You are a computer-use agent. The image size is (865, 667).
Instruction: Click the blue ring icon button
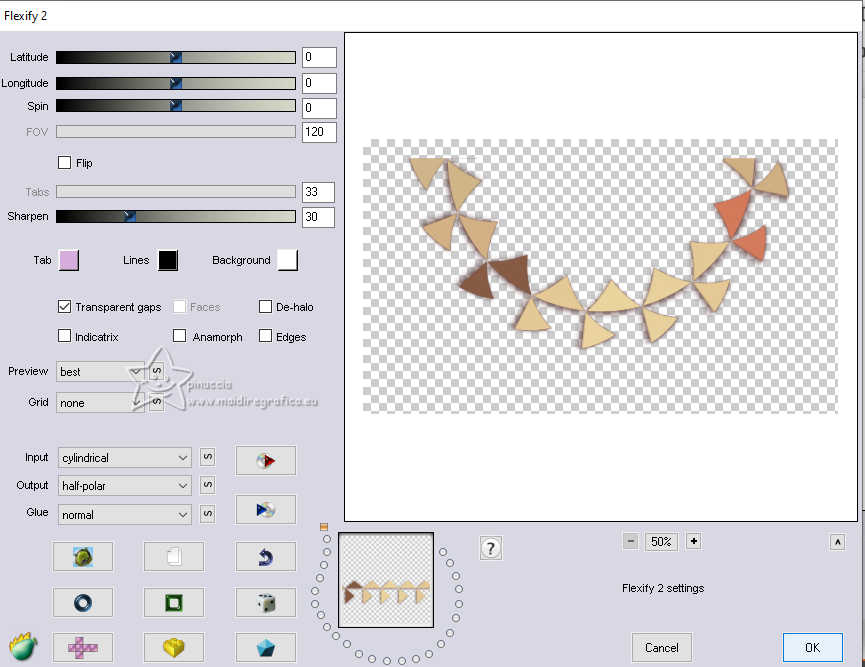point(83,602)
